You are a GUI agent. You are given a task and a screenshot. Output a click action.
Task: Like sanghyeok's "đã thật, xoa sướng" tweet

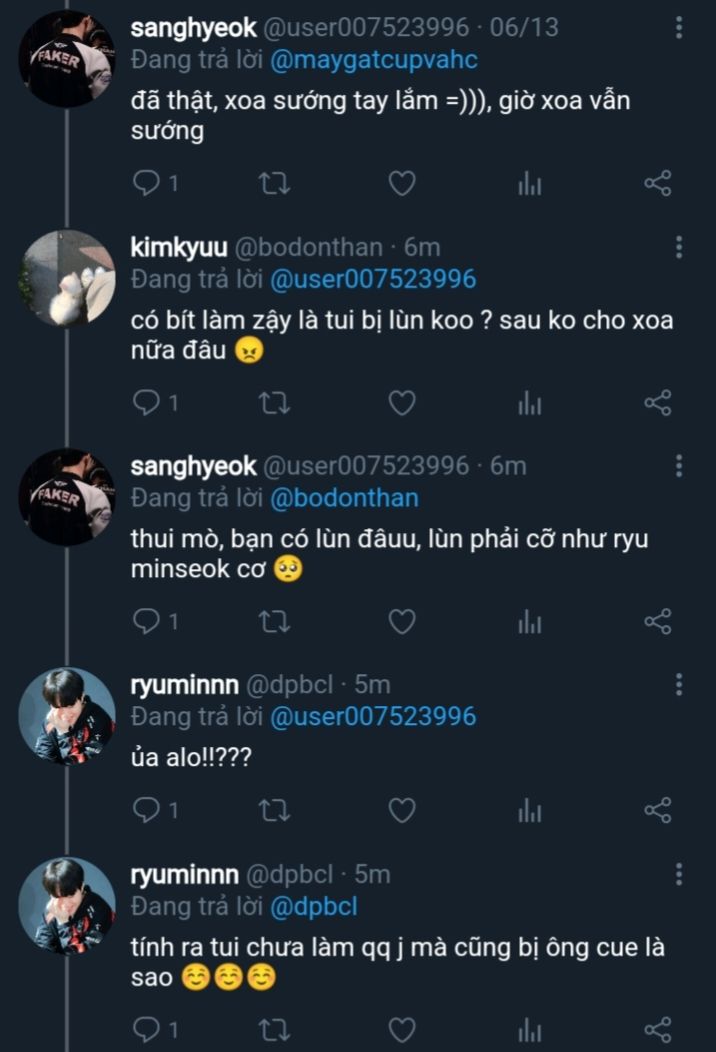[401, 183]
